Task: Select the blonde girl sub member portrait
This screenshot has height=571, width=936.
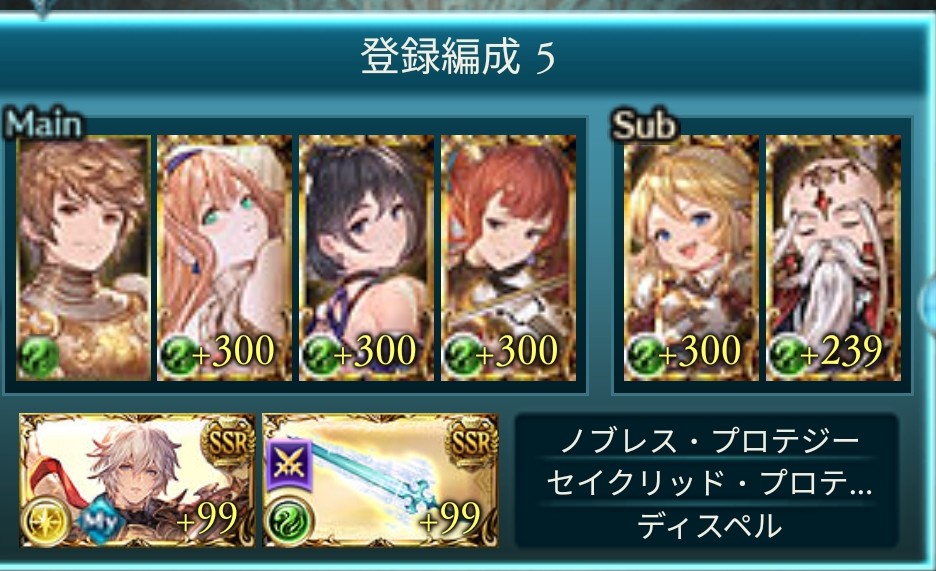Action: click(691, 258)
